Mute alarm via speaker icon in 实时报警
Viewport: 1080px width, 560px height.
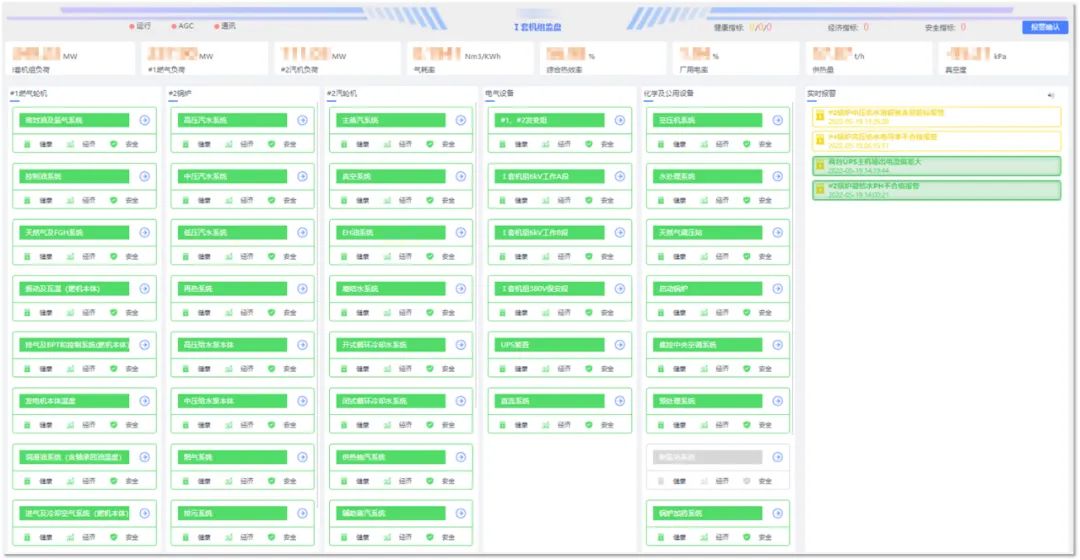click(1050, 95)
